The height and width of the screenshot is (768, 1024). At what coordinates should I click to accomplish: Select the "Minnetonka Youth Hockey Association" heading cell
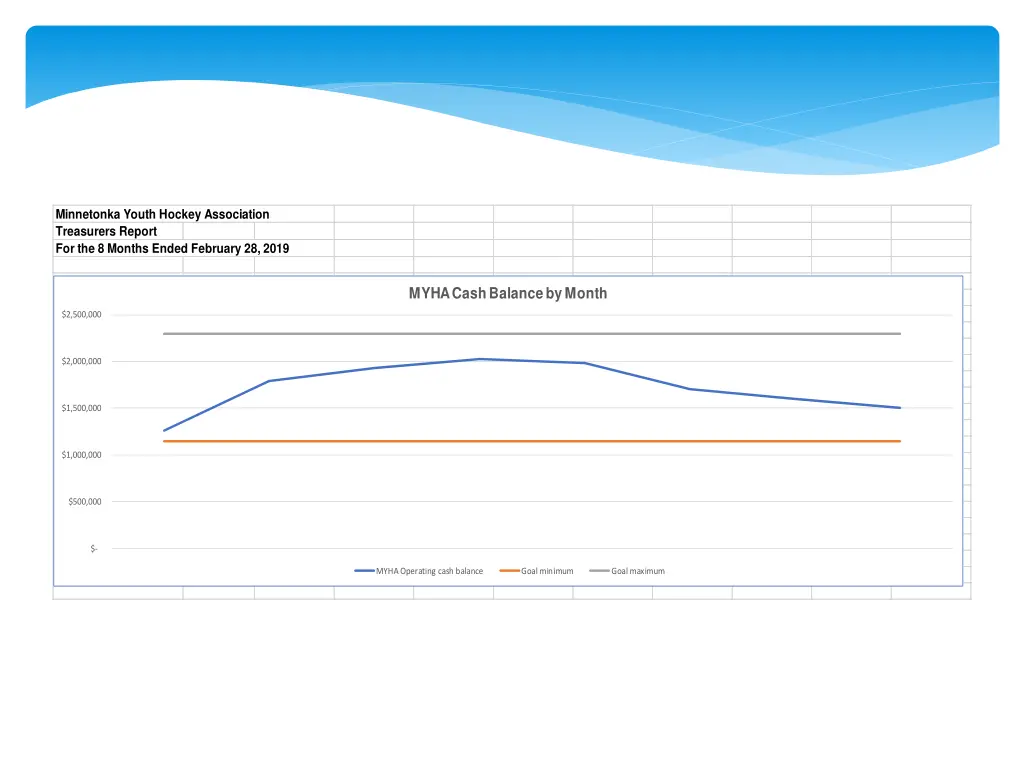click(x=162, y=214)
